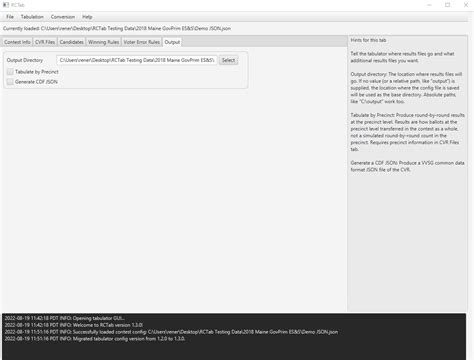Switch to the Winning Rules tab
Image resolution: width=474 pixels, height=360 pixels.
(103, 42)
